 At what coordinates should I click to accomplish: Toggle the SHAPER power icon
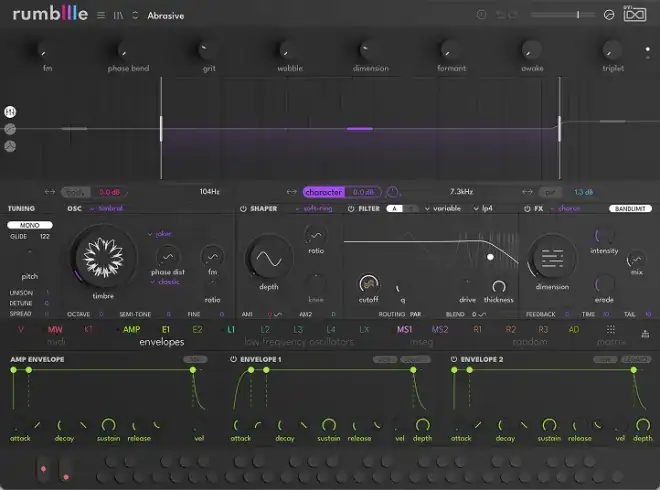point(243,208)
